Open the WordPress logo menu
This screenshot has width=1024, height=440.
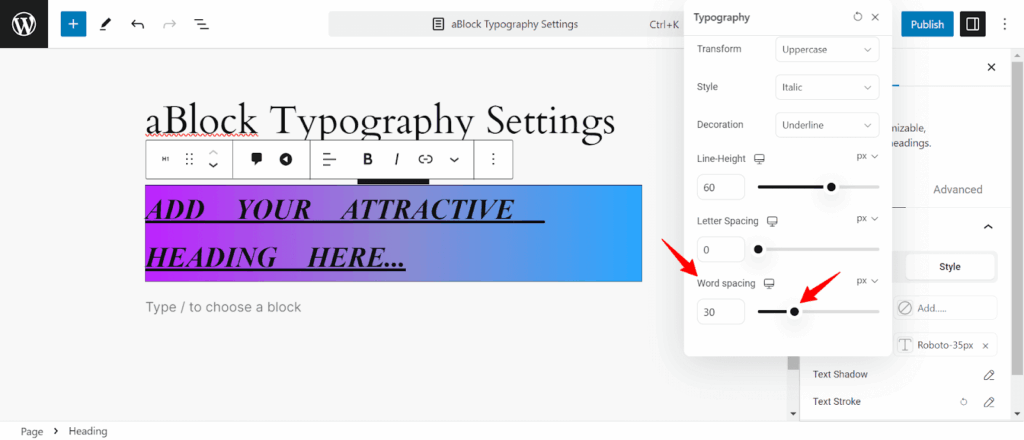click(24, 24)
